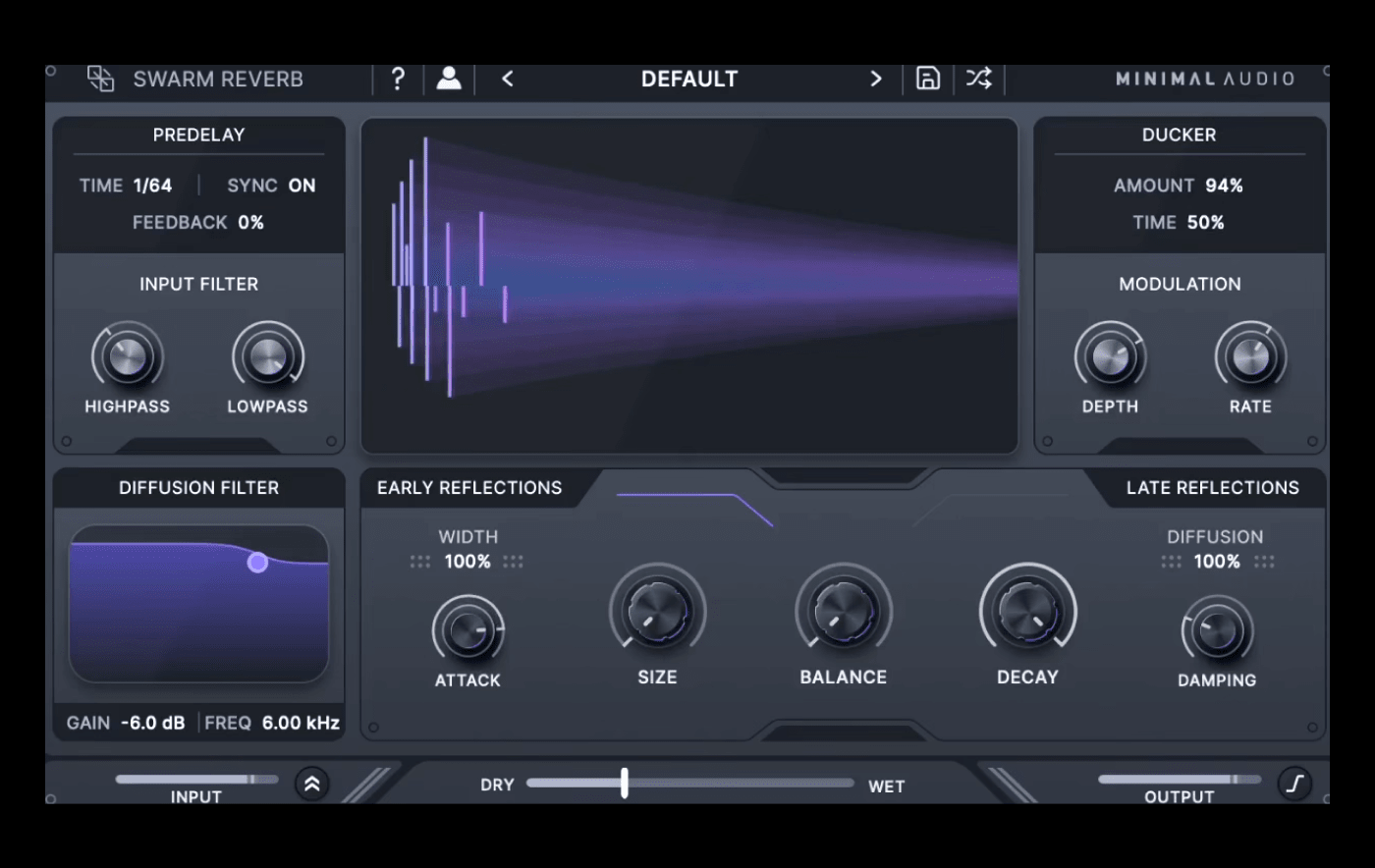Load the previous preset arrow
This screenshot has width=1375, height=868.
tap(507, 80)
